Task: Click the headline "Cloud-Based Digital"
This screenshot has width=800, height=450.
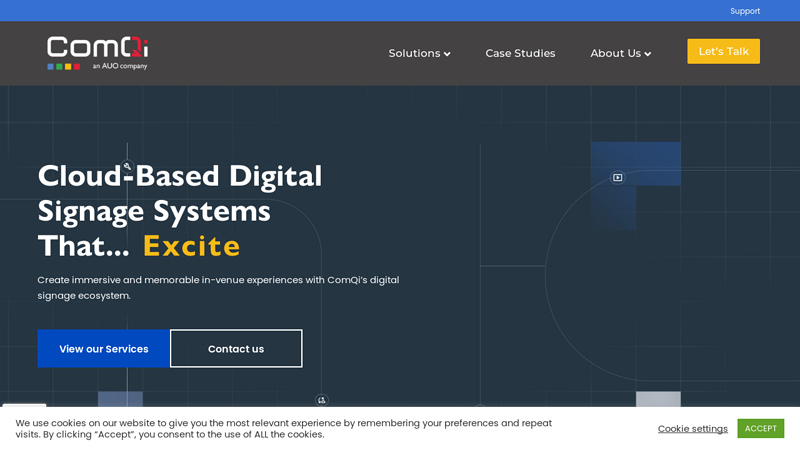Action: (x=180, y=176)
